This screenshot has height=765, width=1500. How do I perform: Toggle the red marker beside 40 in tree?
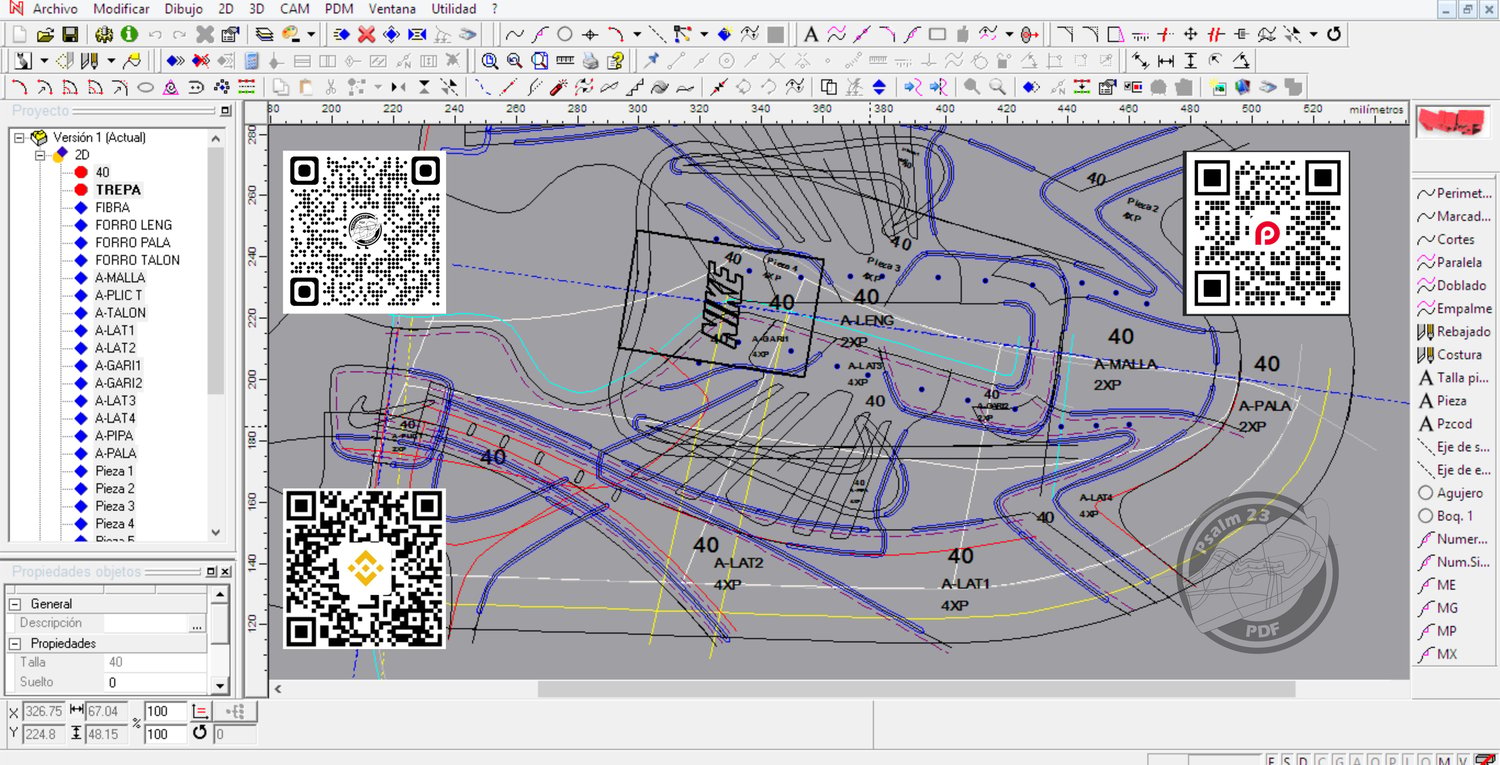[x=82, y=172]
